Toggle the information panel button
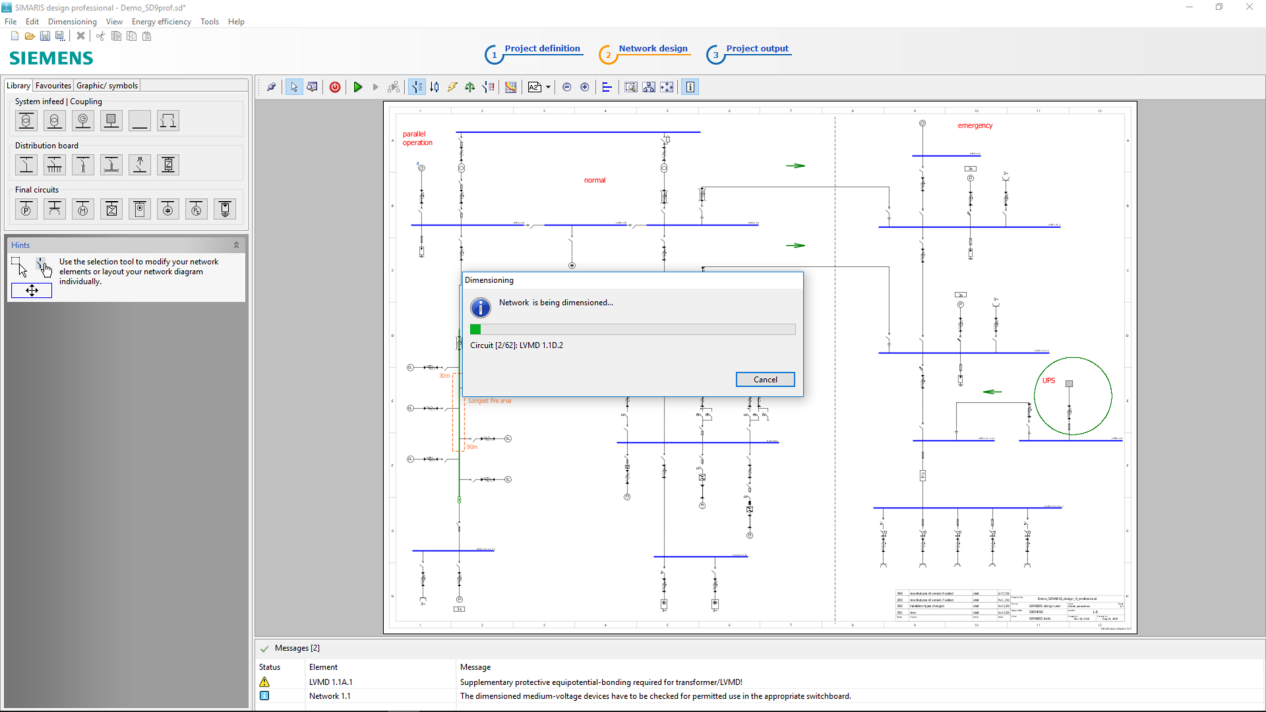The height and width of the screenshot is (712, 1266). [x=690, y=87]
